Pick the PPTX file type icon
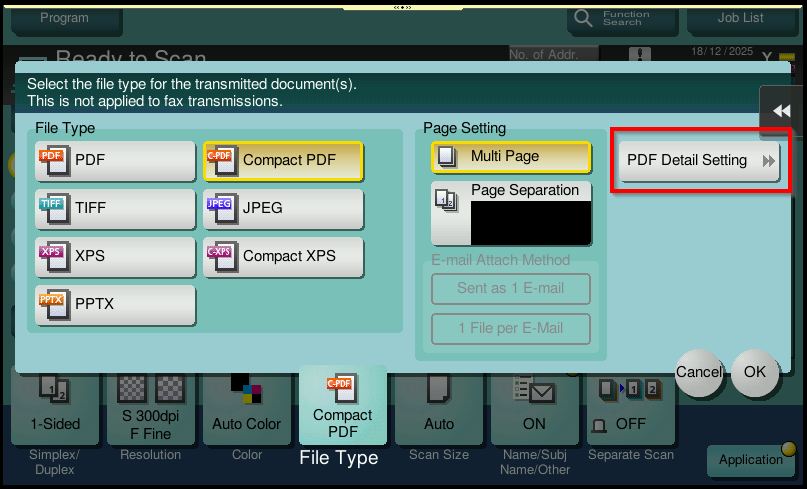807x489 pixels. (54, 304)
